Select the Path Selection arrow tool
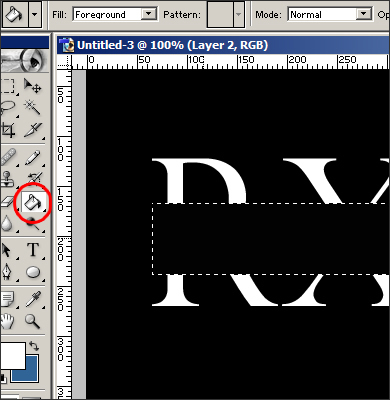390x400 pixels. [7, 250]
